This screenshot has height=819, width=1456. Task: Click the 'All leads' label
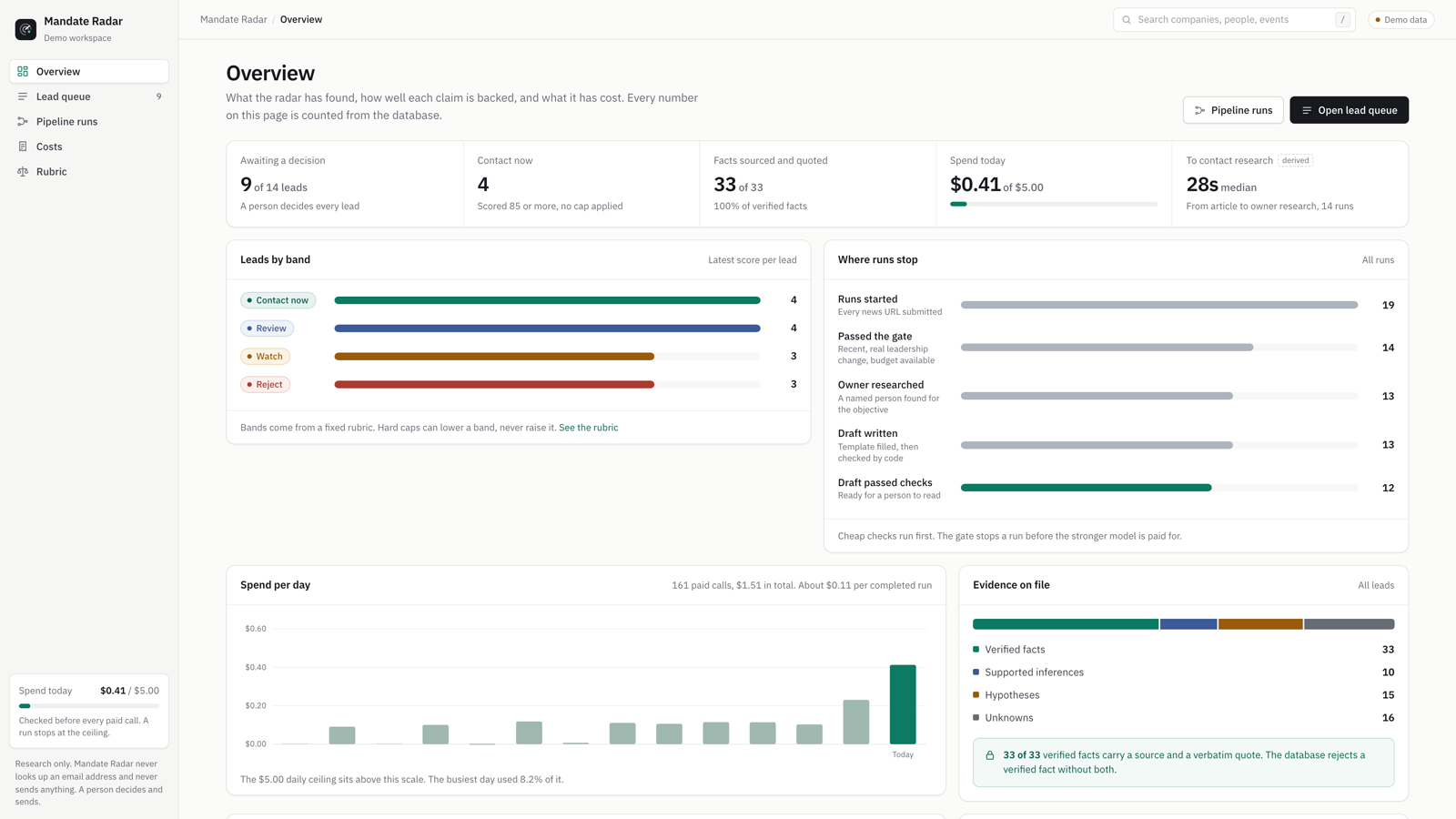click(1376, 585)
